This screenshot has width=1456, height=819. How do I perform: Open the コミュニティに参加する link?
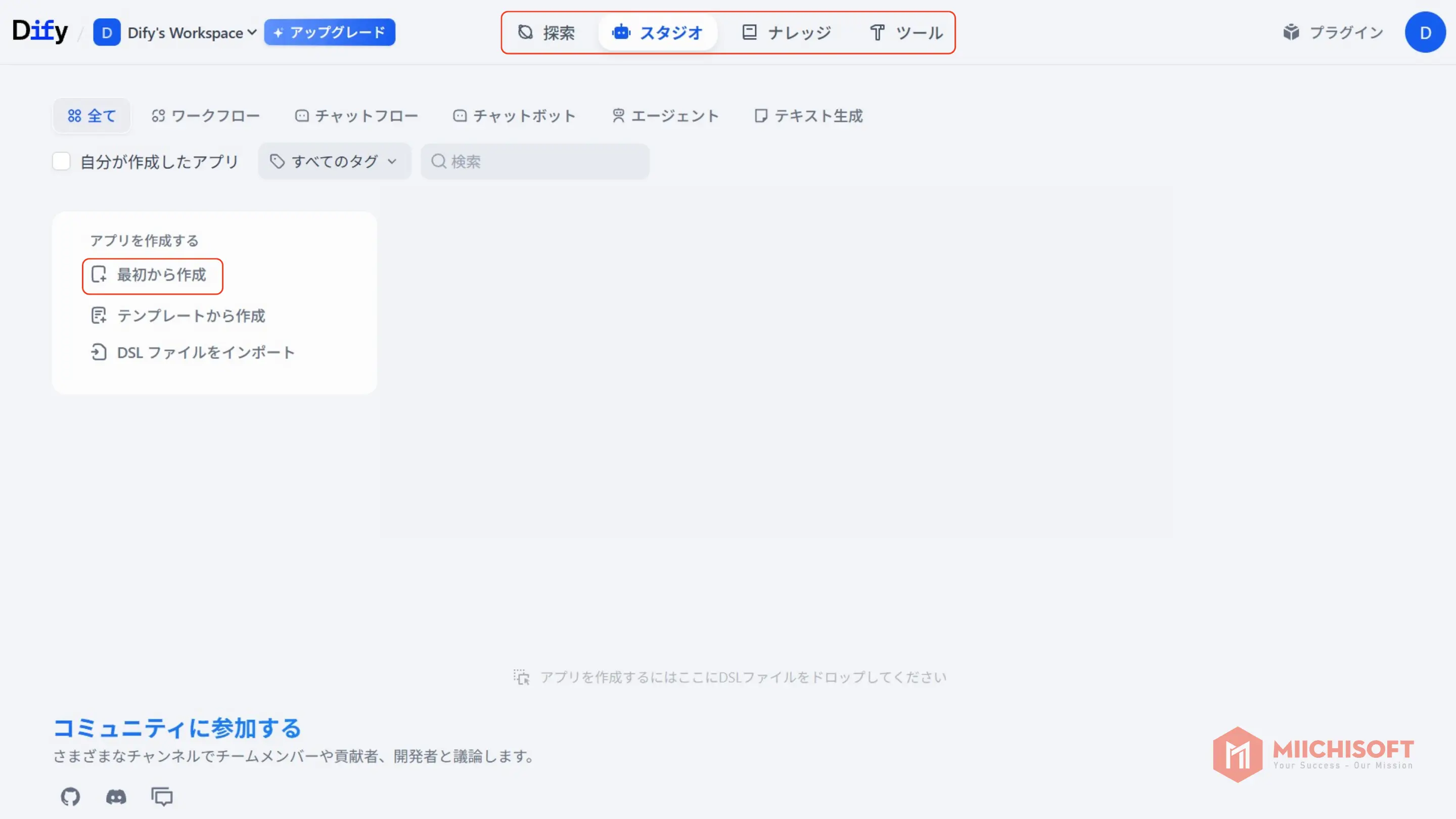177,728
